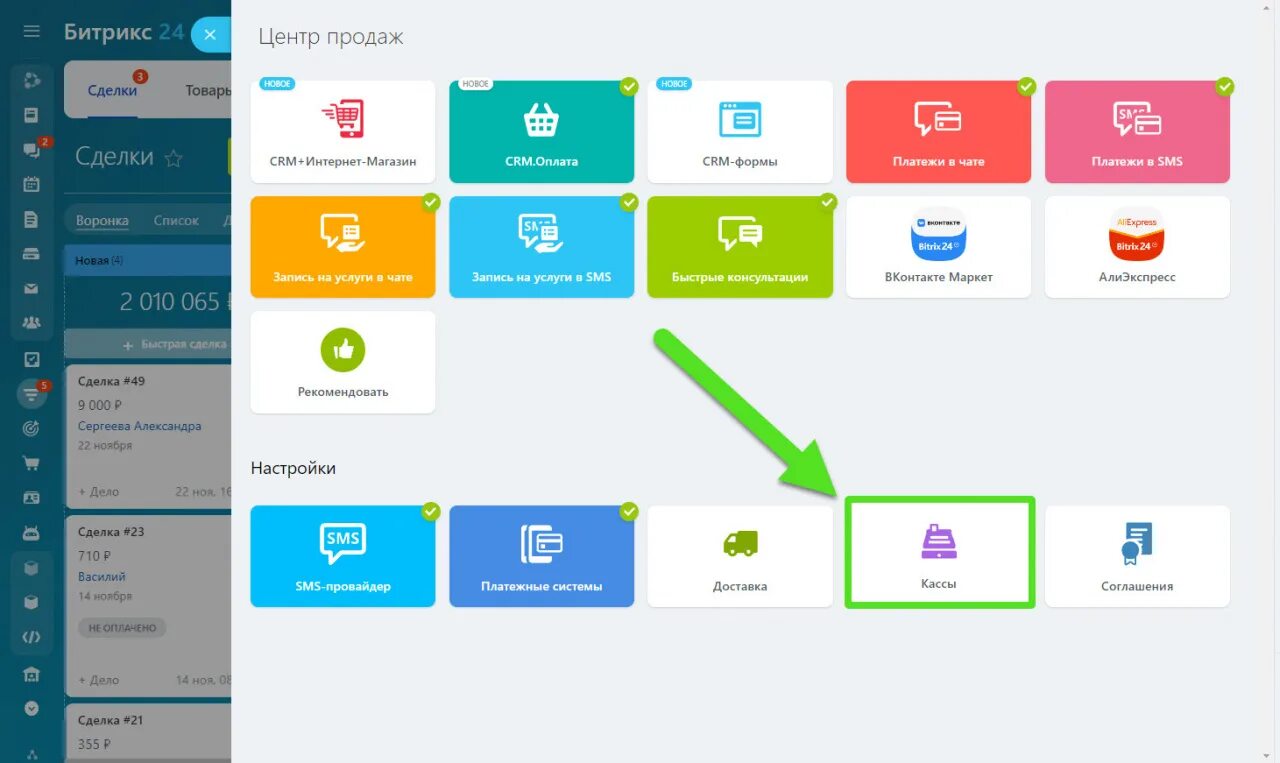The image size is (1280, 763).
Task: Mark Сделки as favorite with the star
Action: (174, 158)
